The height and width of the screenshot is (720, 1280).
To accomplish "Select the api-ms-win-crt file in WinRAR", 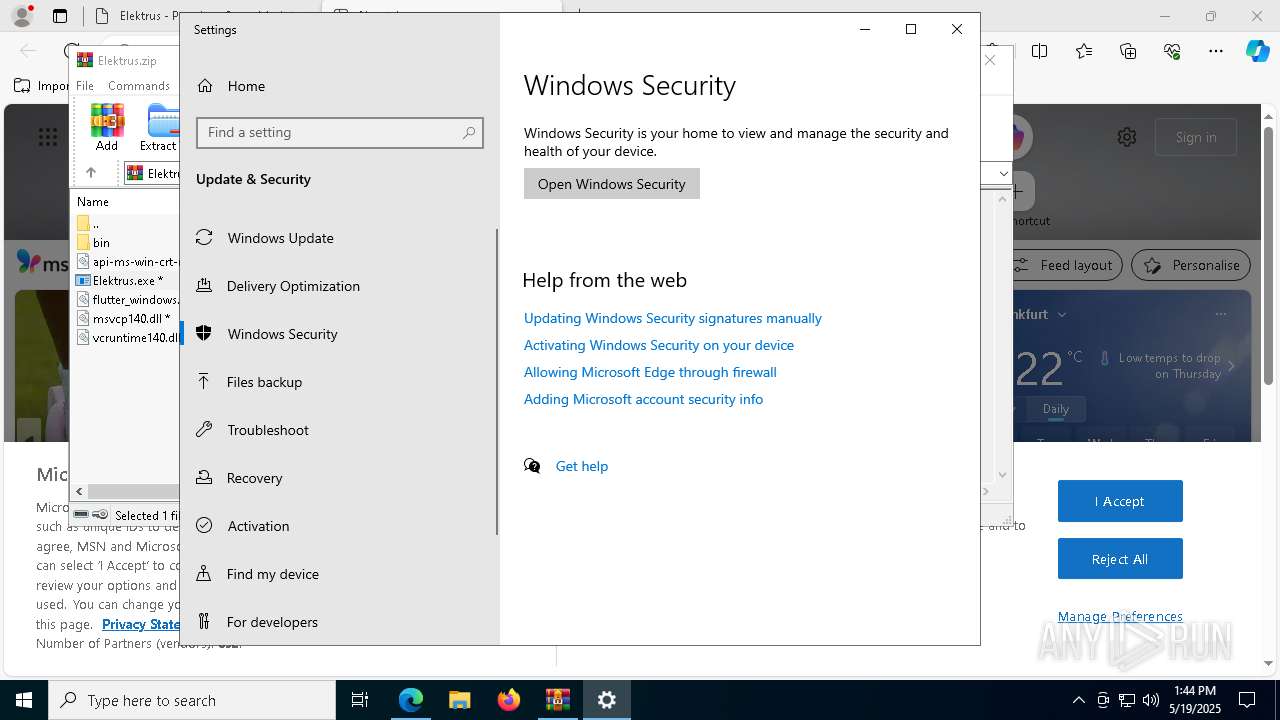I will click(x=127, y=262).
